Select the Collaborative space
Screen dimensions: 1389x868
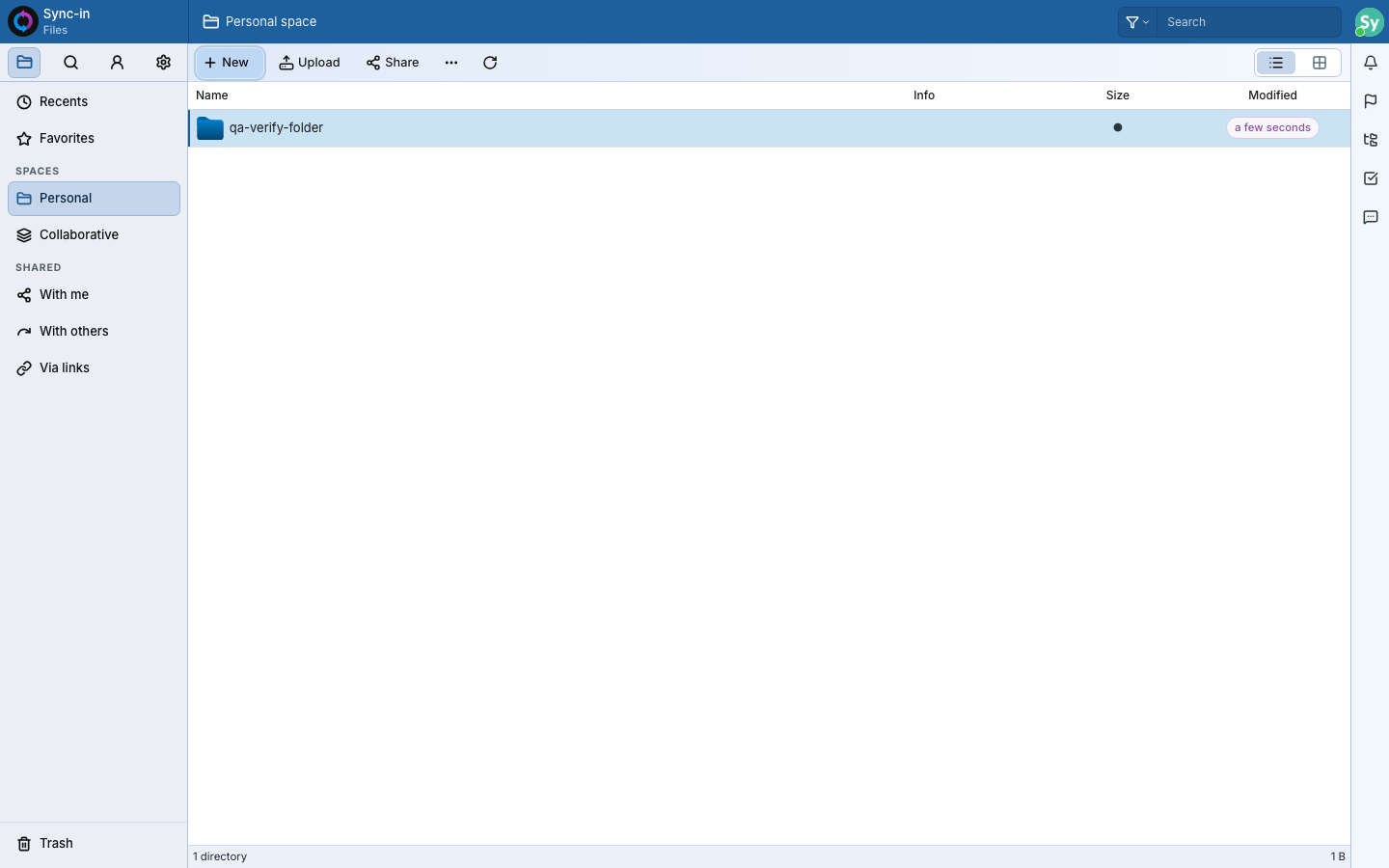tap(94, 235)
